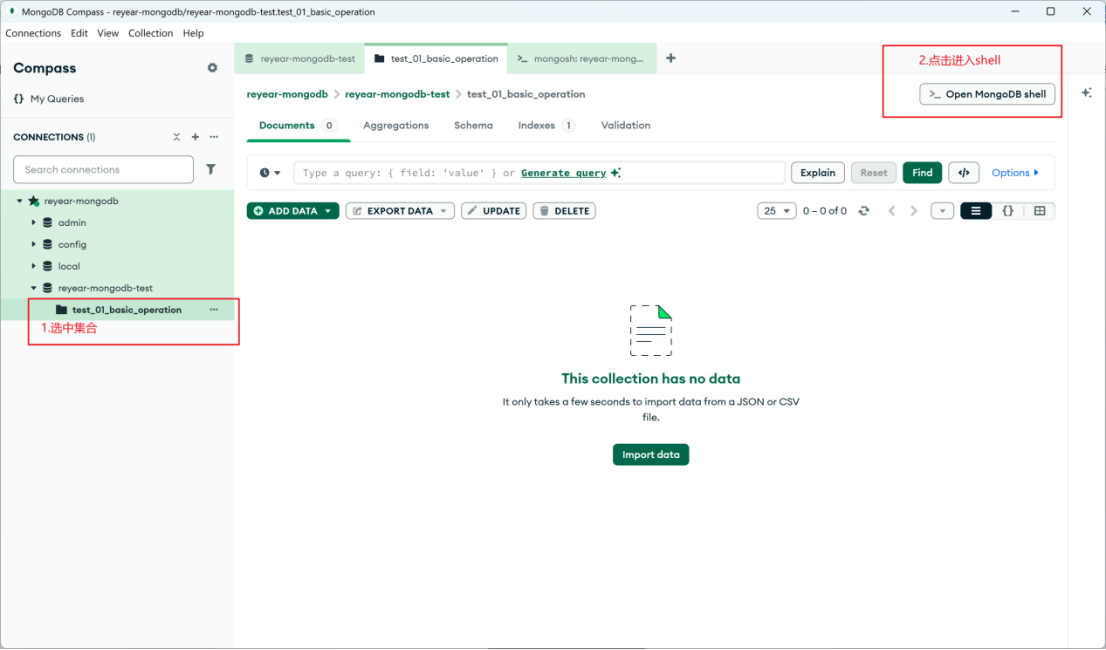The height and width of the screenshot is (650, 1106).
Task: Open EXPORT DATA dropdown
Action: pos(400,211)
